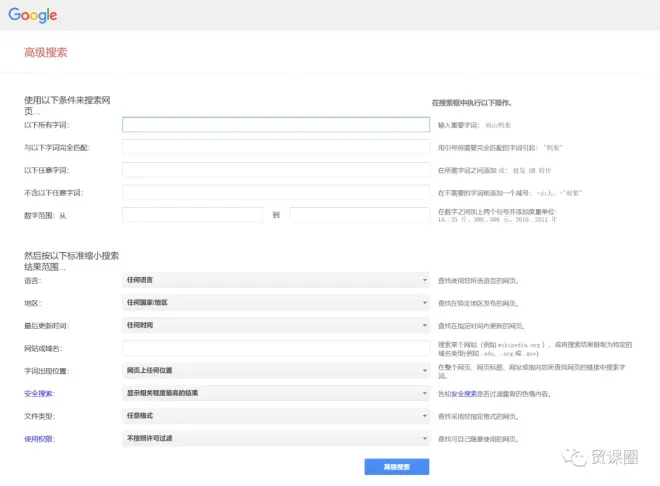Select the 以下任意字词 input field

[x=275, y=170]
